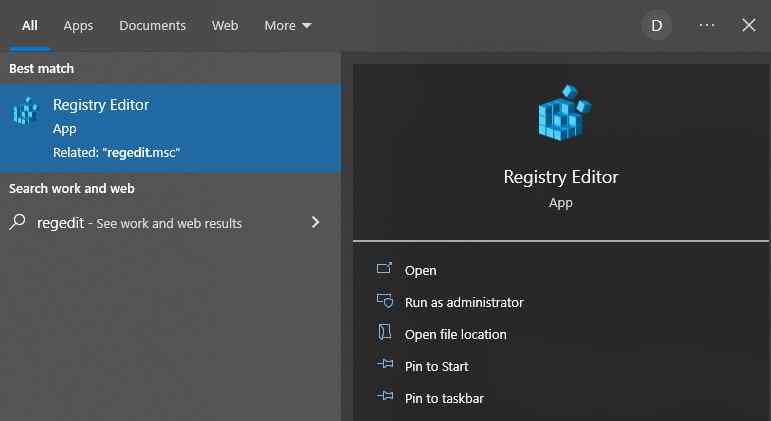Select the Registry Editor best match result
This screenshot has width=771, height=421.
[170, 128]
